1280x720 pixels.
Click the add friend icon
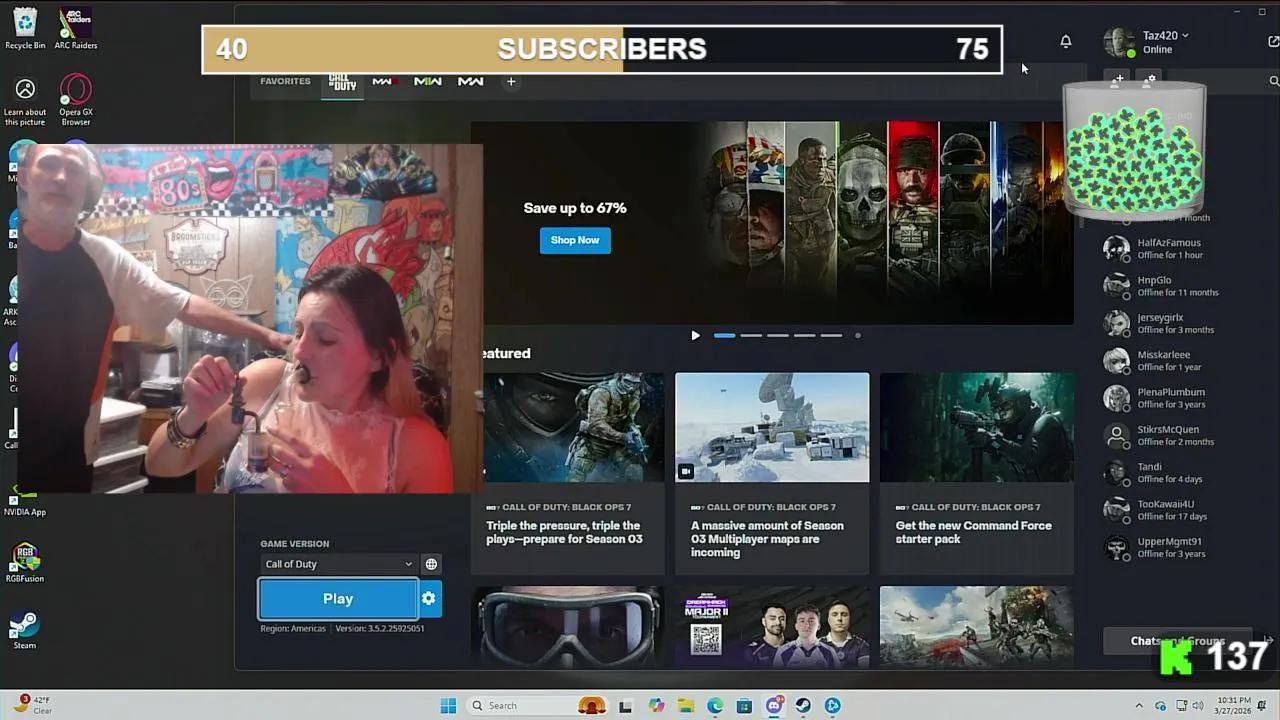(x=1119, y=79)
